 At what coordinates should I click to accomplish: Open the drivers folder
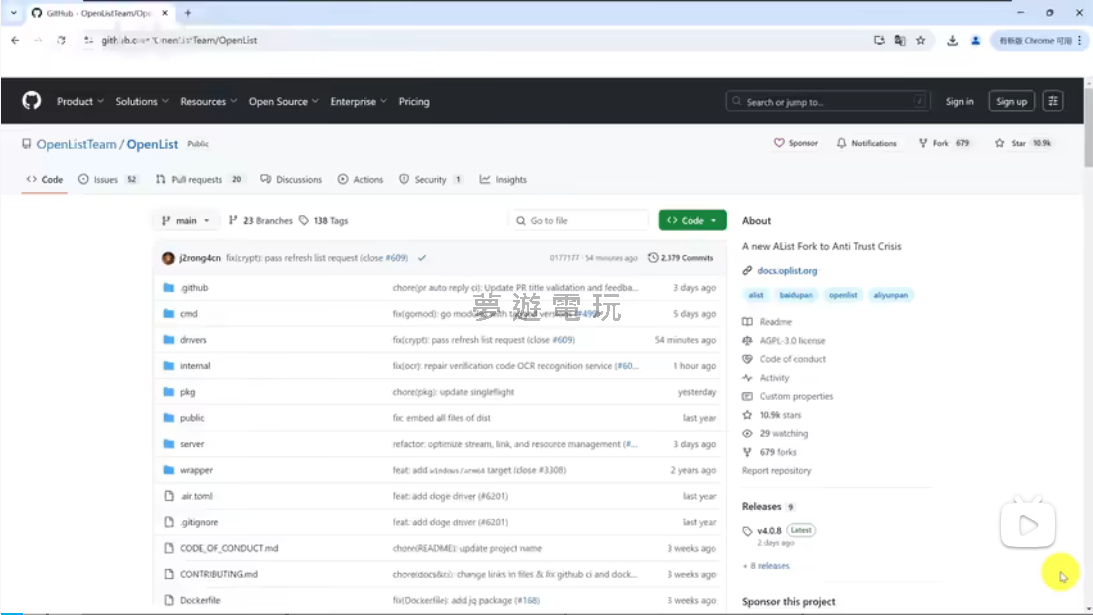[x=193, y=340]
